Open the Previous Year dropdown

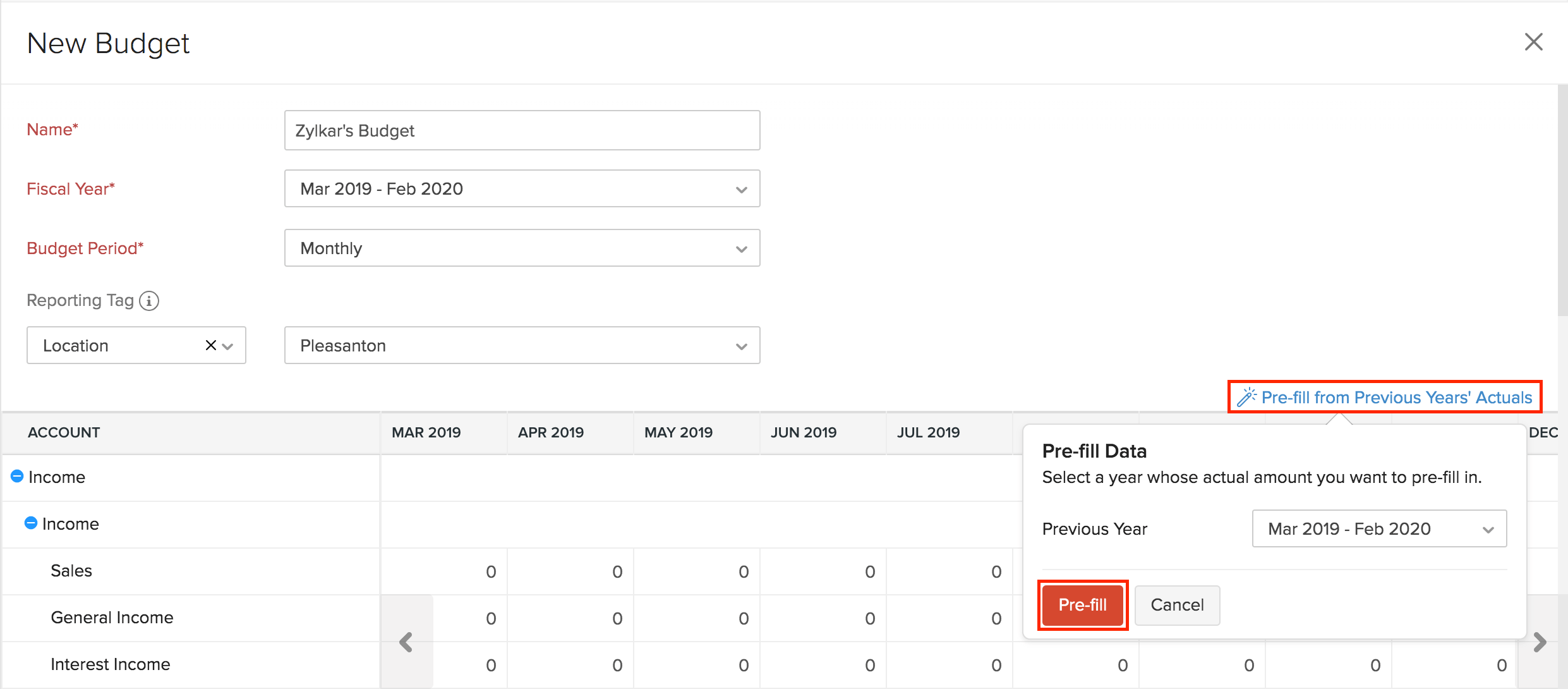pos(1378,528)
